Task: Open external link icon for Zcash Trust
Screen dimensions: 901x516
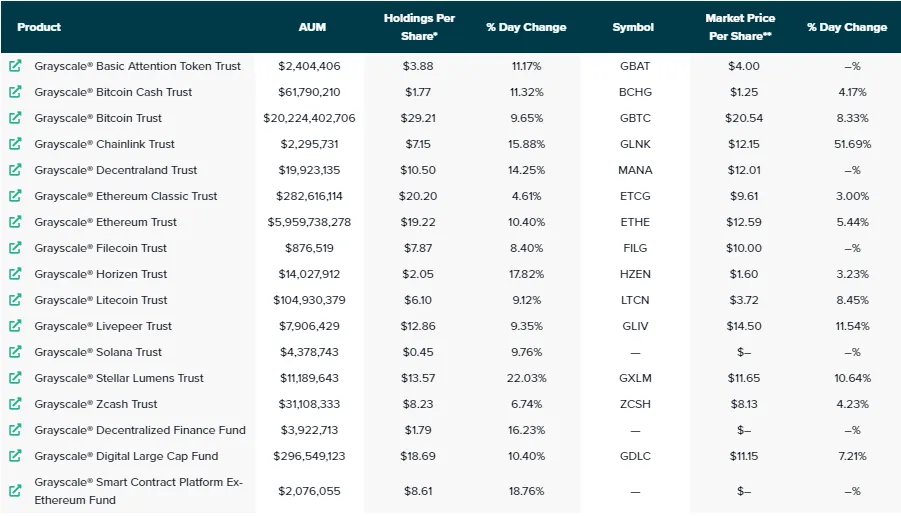Action: (x=16, y=404)
